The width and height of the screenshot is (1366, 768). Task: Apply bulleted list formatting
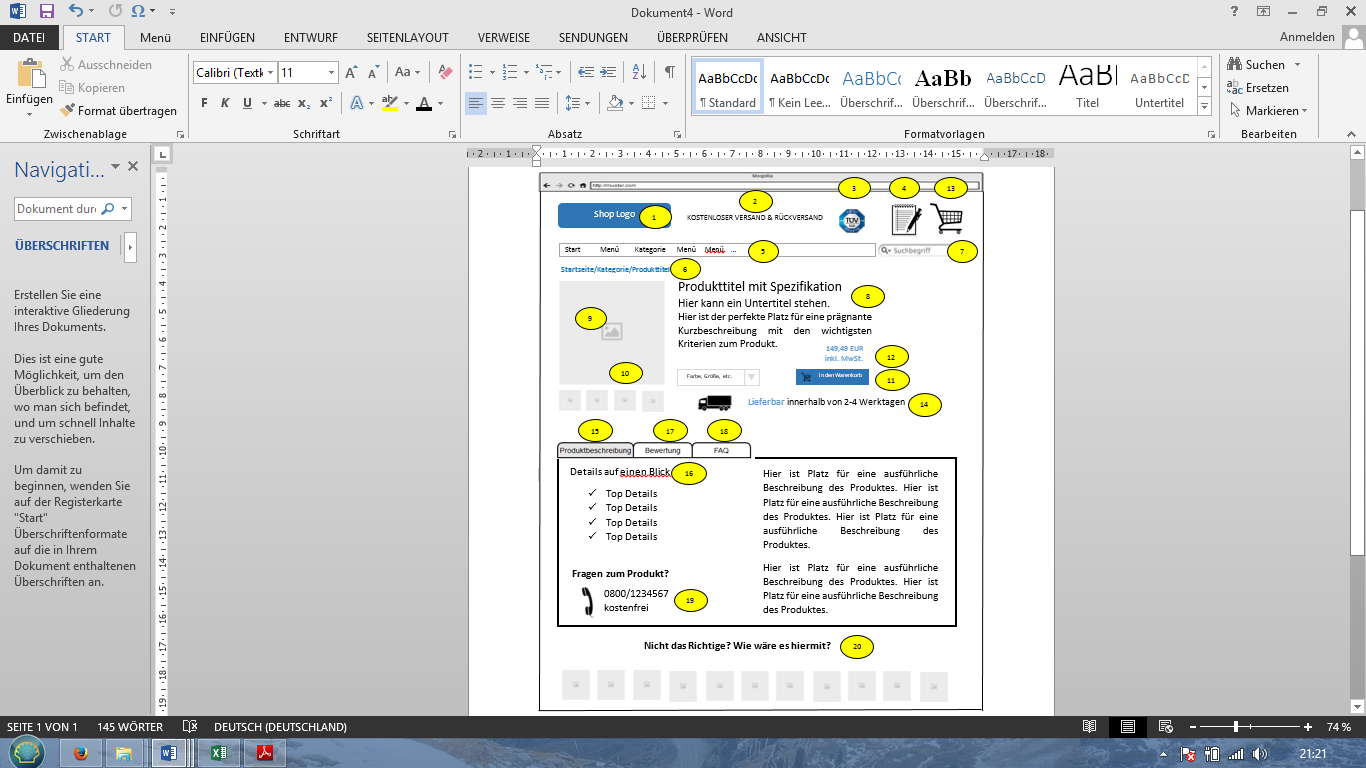coord(475,72)
